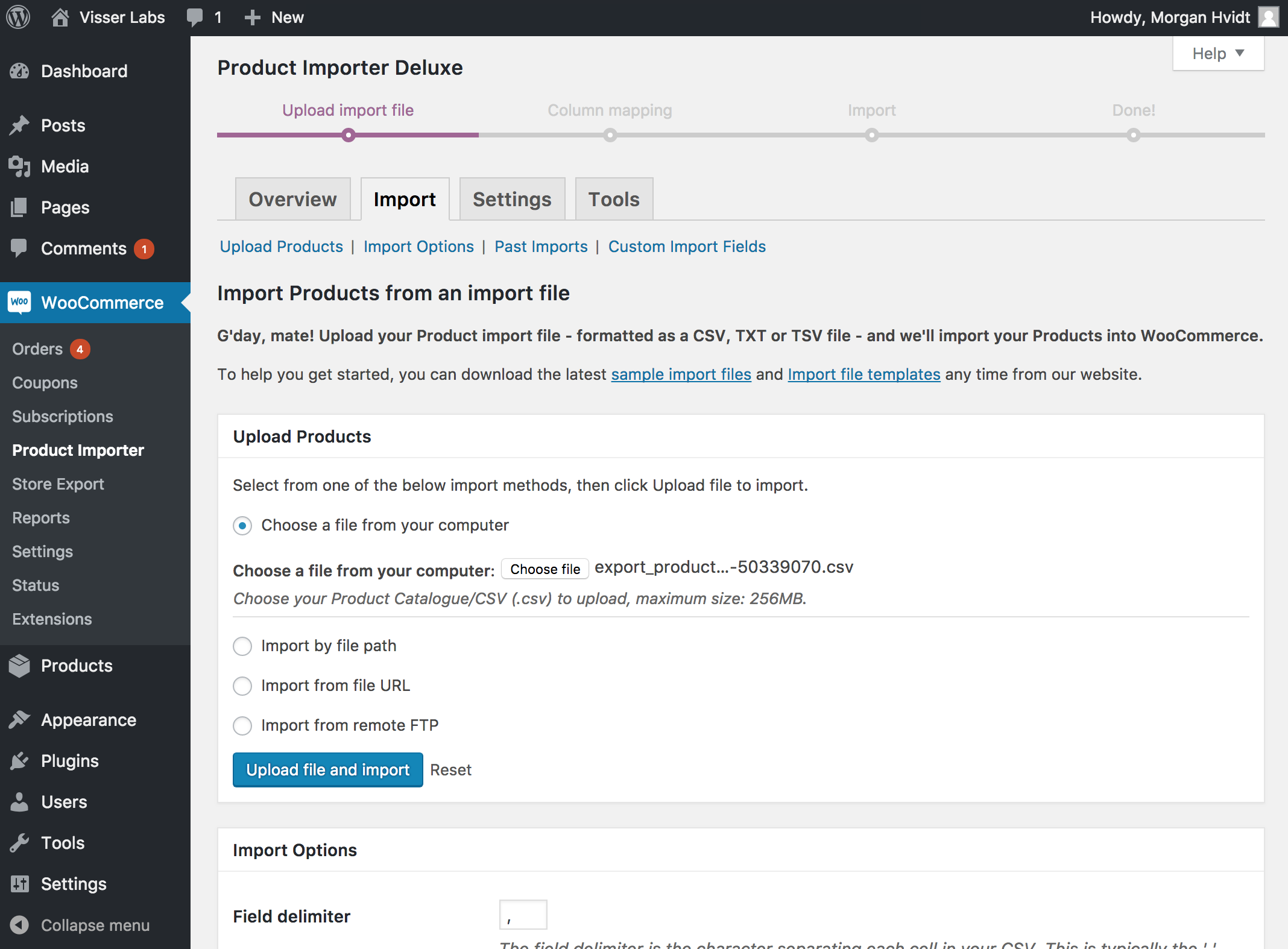
Task: Click the Column mapping progress step dot
Action: 610,135
